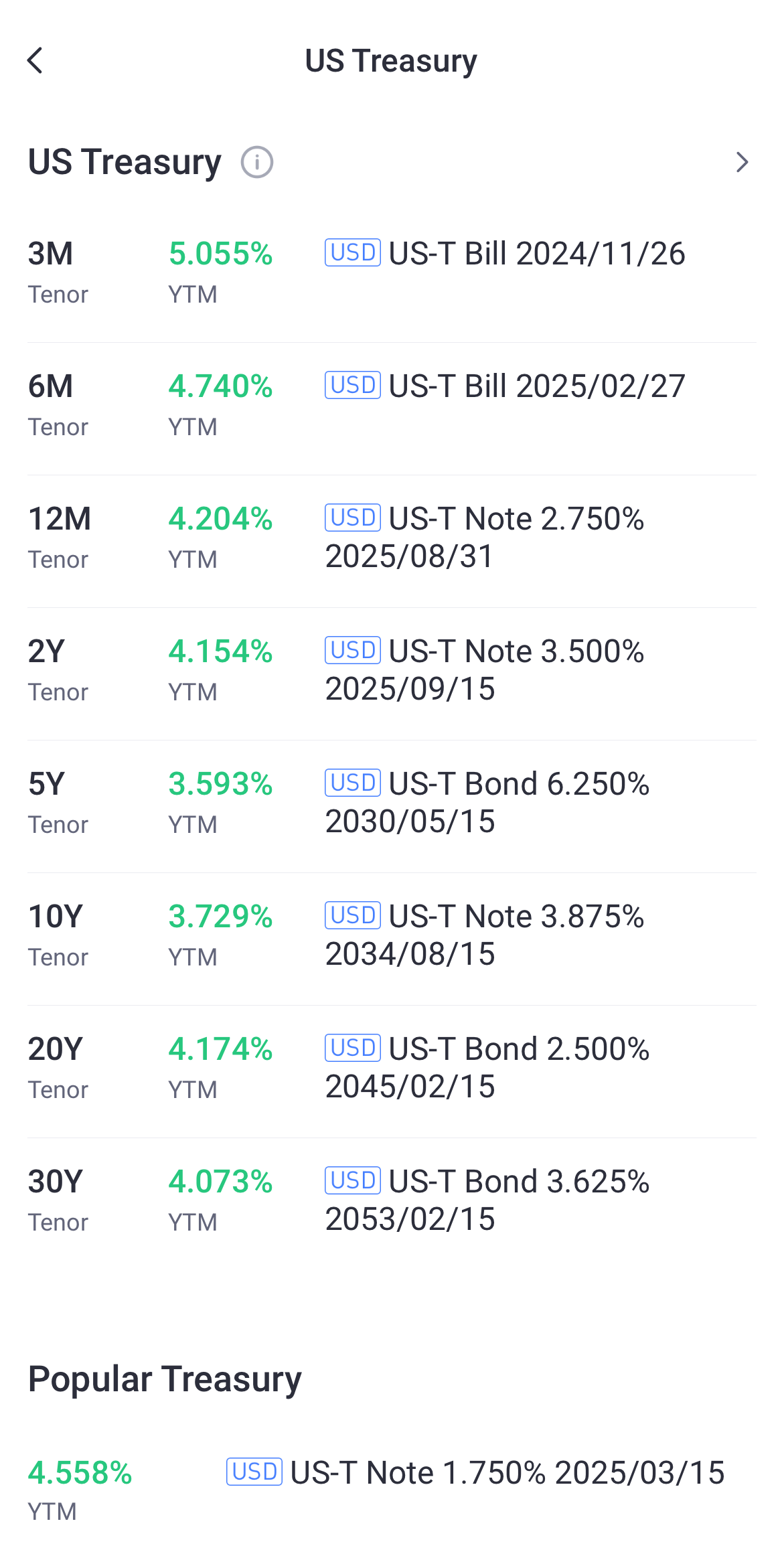Tap USD badge on US-T Bill 2025/02/27
Viewport: 784px width, 1560px height.
click(353, 385)
